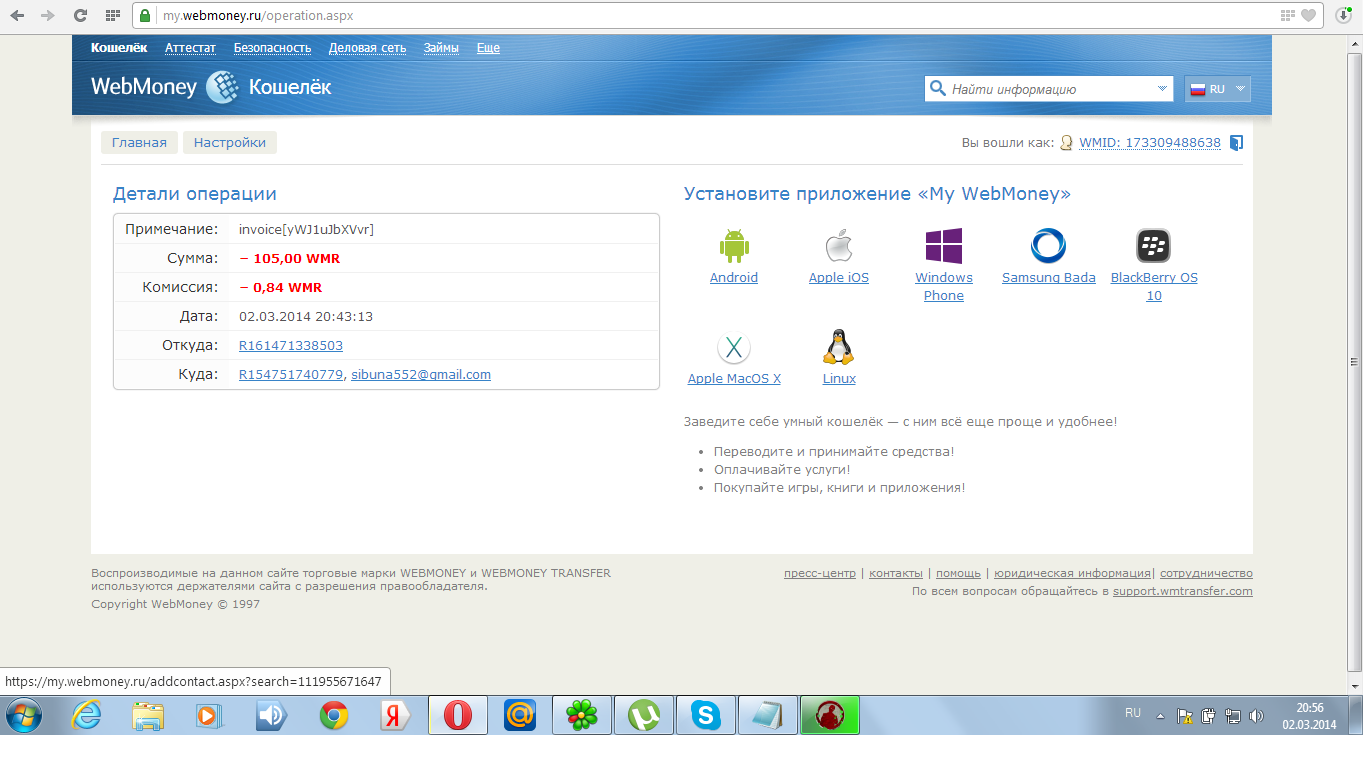Open the контакты footer link
This screenshot has width=1366, height=768.
pos(896,574)
